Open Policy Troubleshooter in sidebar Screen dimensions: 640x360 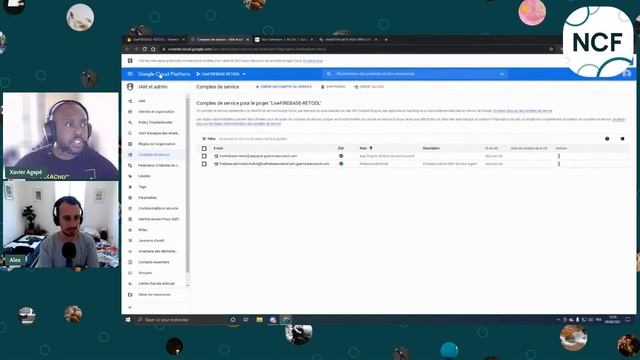[156, 122]
